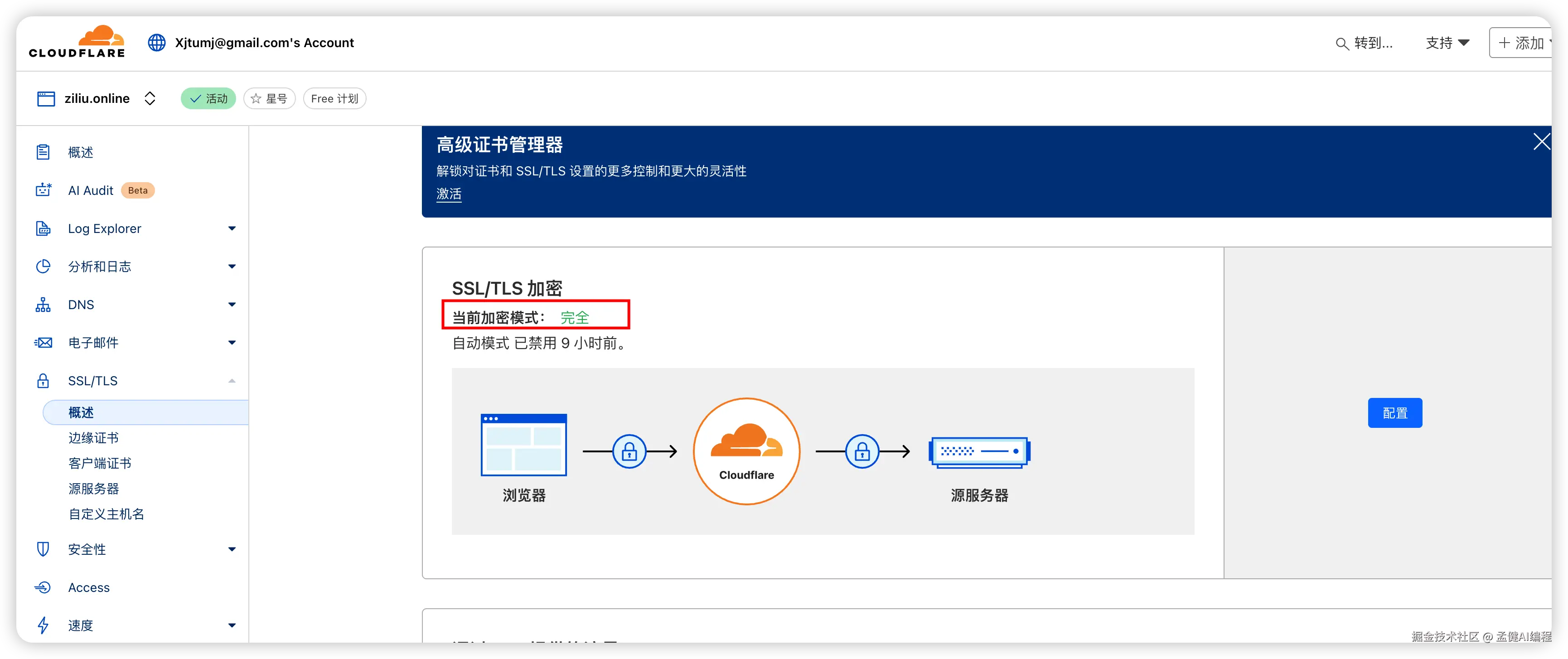The height and width of the screenshot is (659, 1568).
Task: Click the 激活 link in banner
Action: click(449, 194)
